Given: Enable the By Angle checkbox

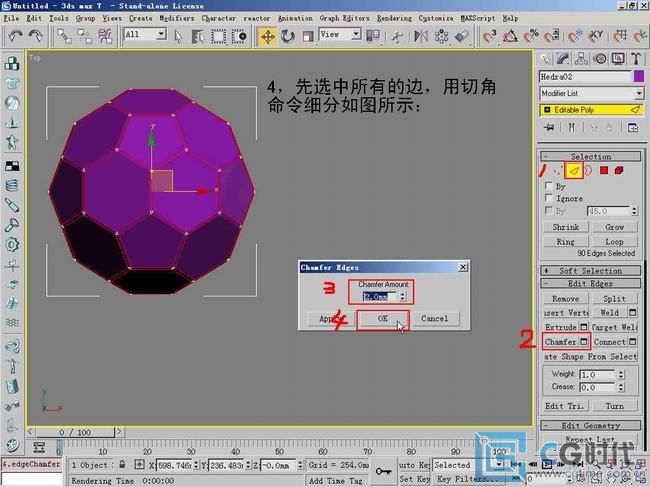Looking at the screenshot, I should pos(549,211).
